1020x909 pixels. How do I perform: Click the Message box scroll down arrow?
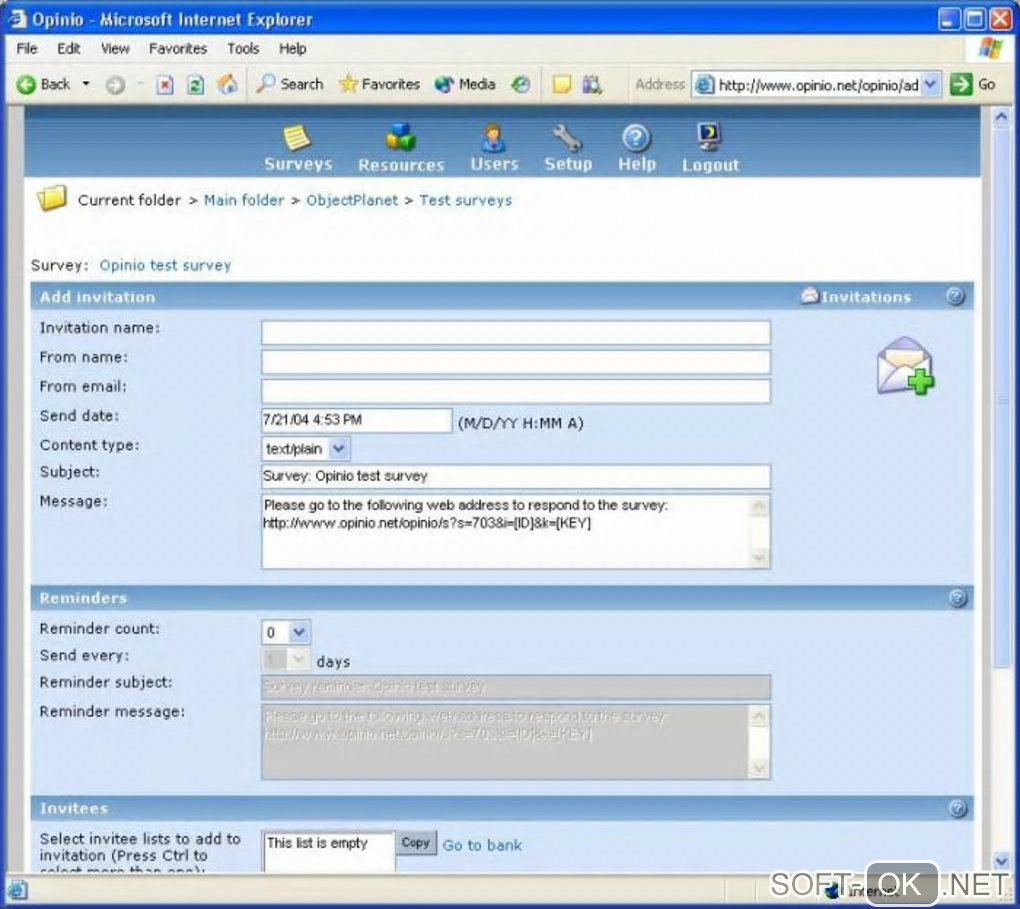click(x=759, y=557)
